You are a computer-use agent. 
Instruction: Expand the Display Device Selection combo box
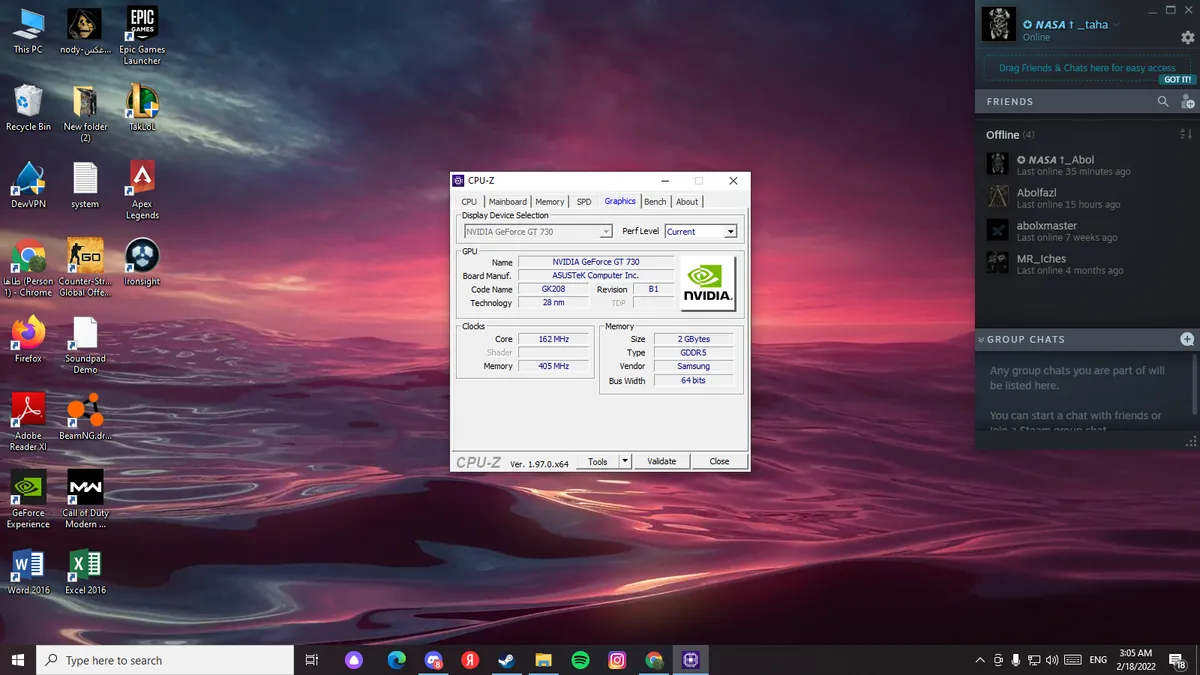(x=537, y=231)
